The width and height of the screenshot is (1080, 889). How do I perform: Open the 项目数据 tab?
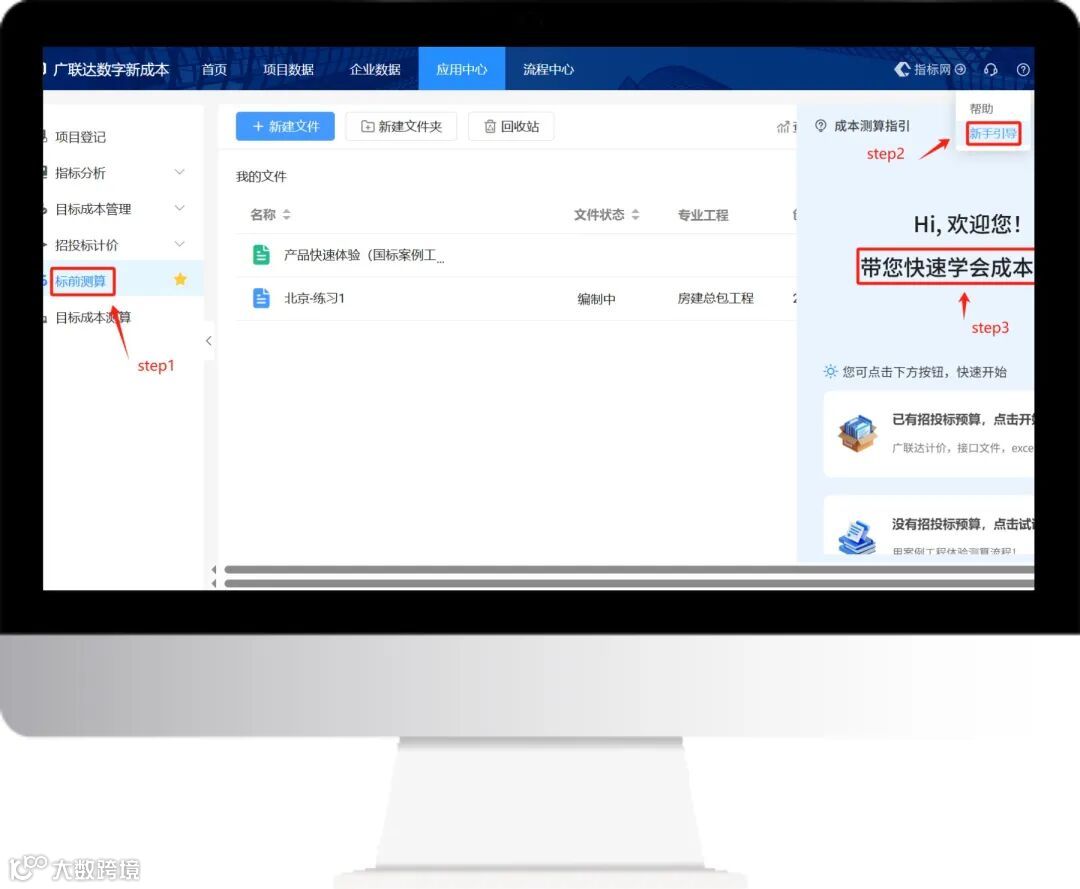pos(289,70)
